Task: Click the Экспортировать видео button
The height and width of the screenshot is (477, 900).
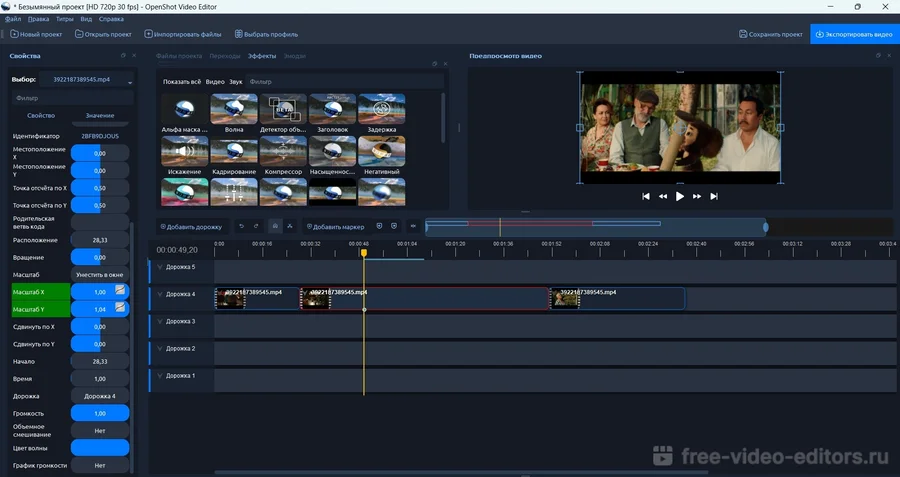Action: coord(854,34)
